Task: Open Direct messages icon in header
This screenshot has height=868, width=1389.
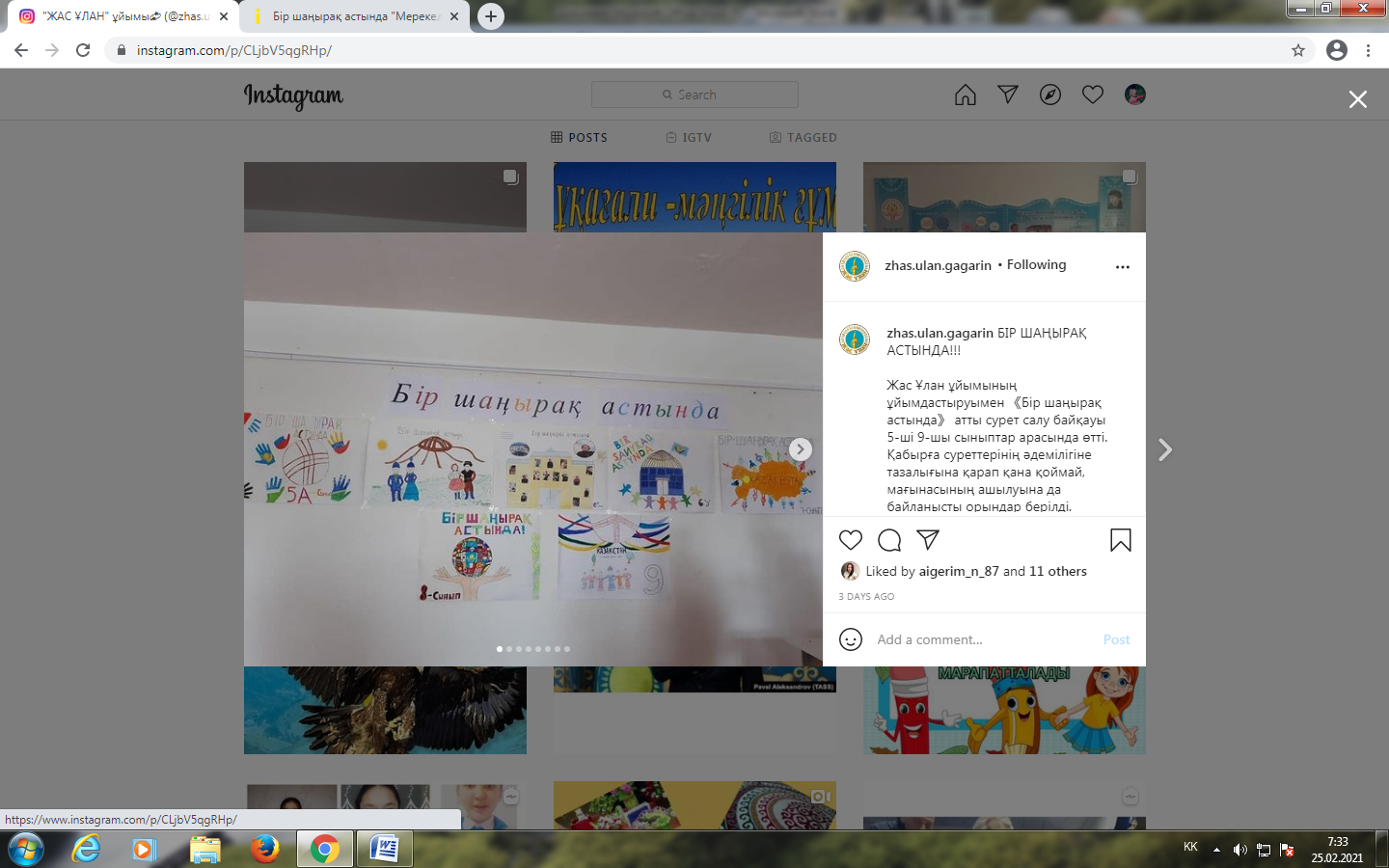Action: (x=1007, y=95)
